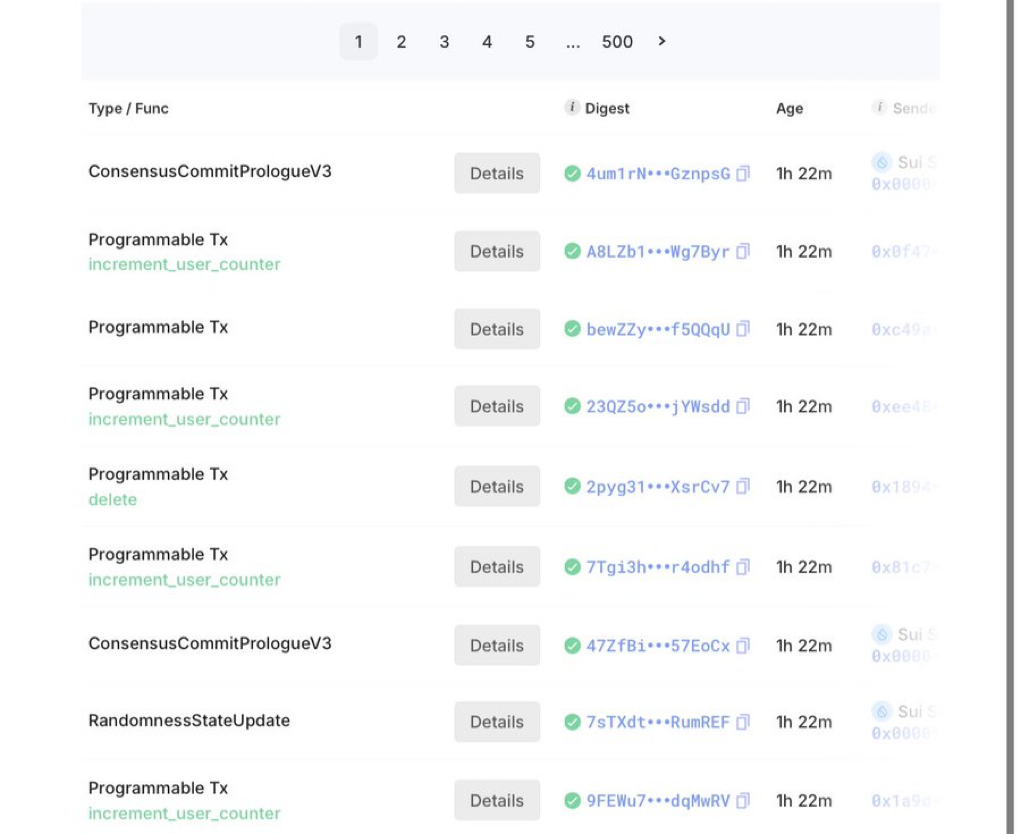Click the info icon beside Digest header
The width and height of the screenshot is (1020, 834).
(572, 108)
